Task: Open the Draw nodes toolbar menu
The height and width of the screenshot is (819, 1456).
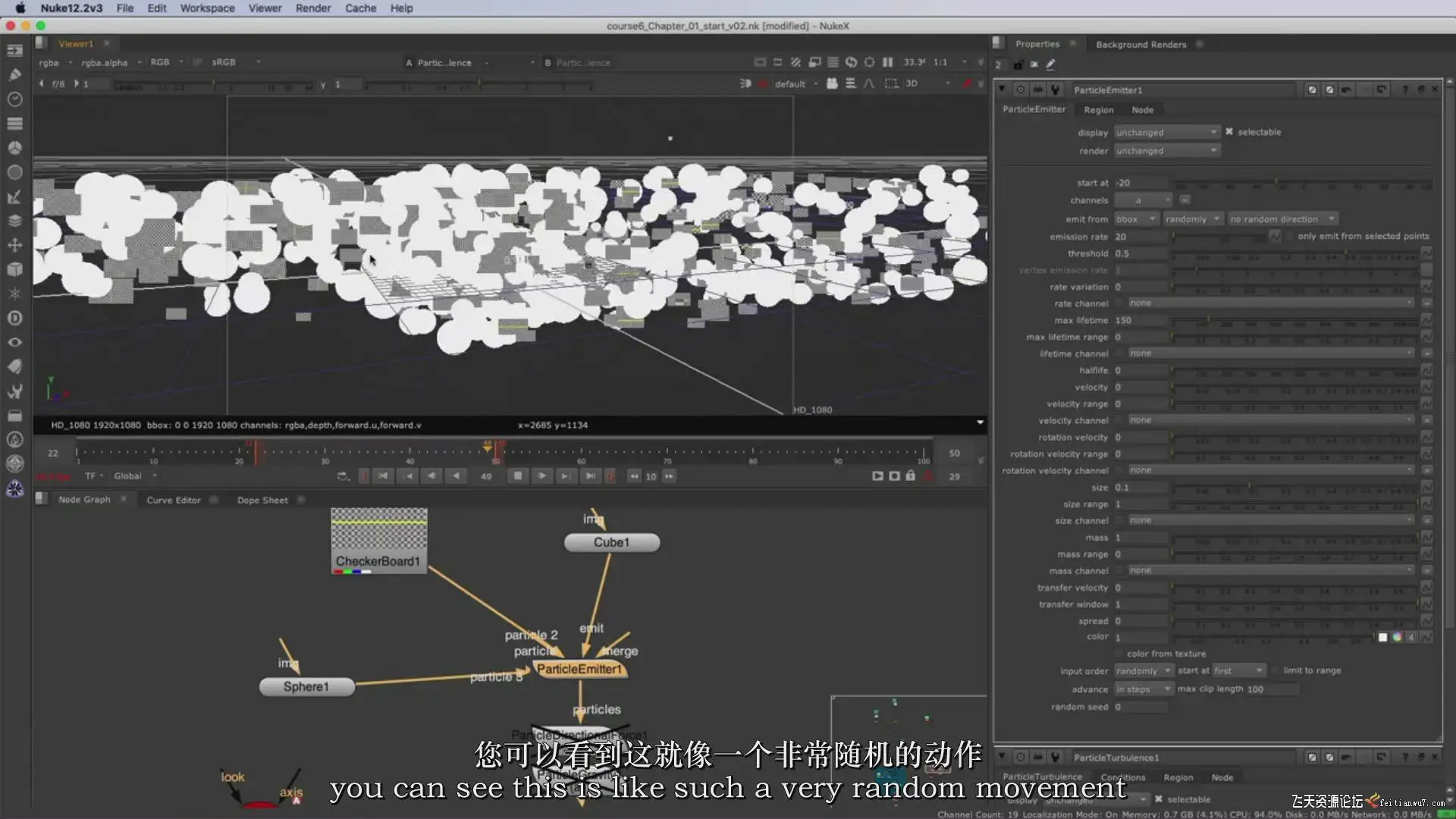Action: (x=14, y=75)
